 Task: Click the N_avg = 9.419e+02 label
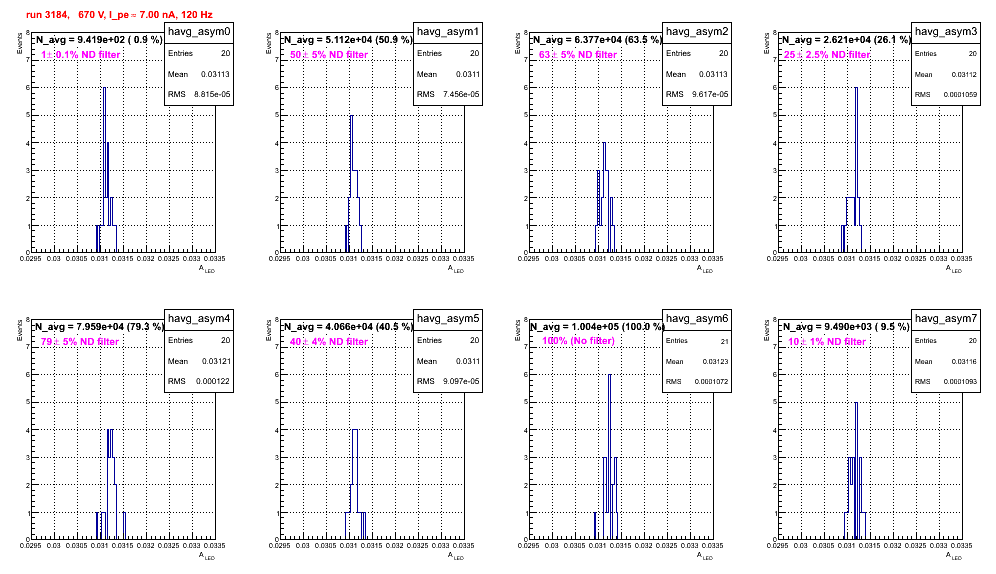[99, 40]
